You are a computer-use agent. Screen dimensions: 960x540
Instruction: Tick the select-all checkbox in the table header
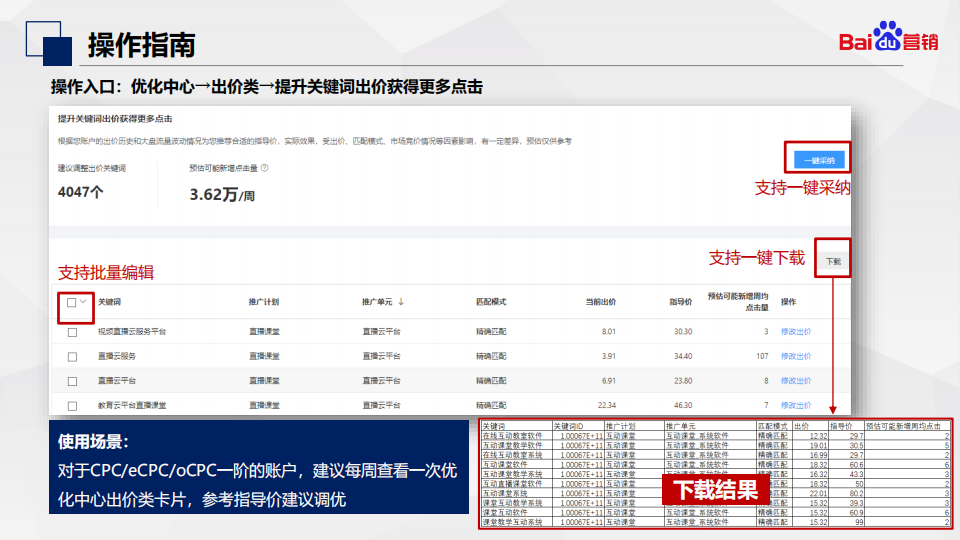click(x=72, y=302)
